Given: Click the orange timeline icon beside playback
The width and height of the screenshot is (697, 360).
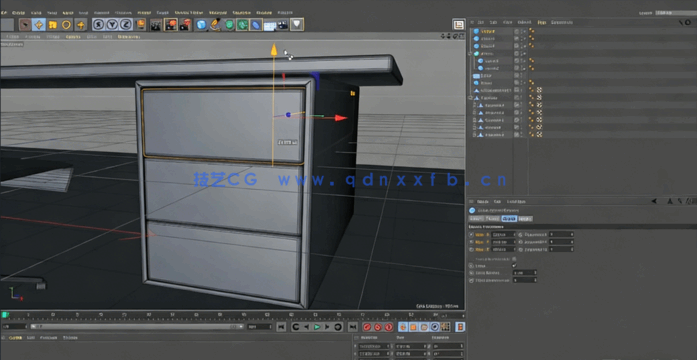Looking at the screenshot, I should [461, 327].
